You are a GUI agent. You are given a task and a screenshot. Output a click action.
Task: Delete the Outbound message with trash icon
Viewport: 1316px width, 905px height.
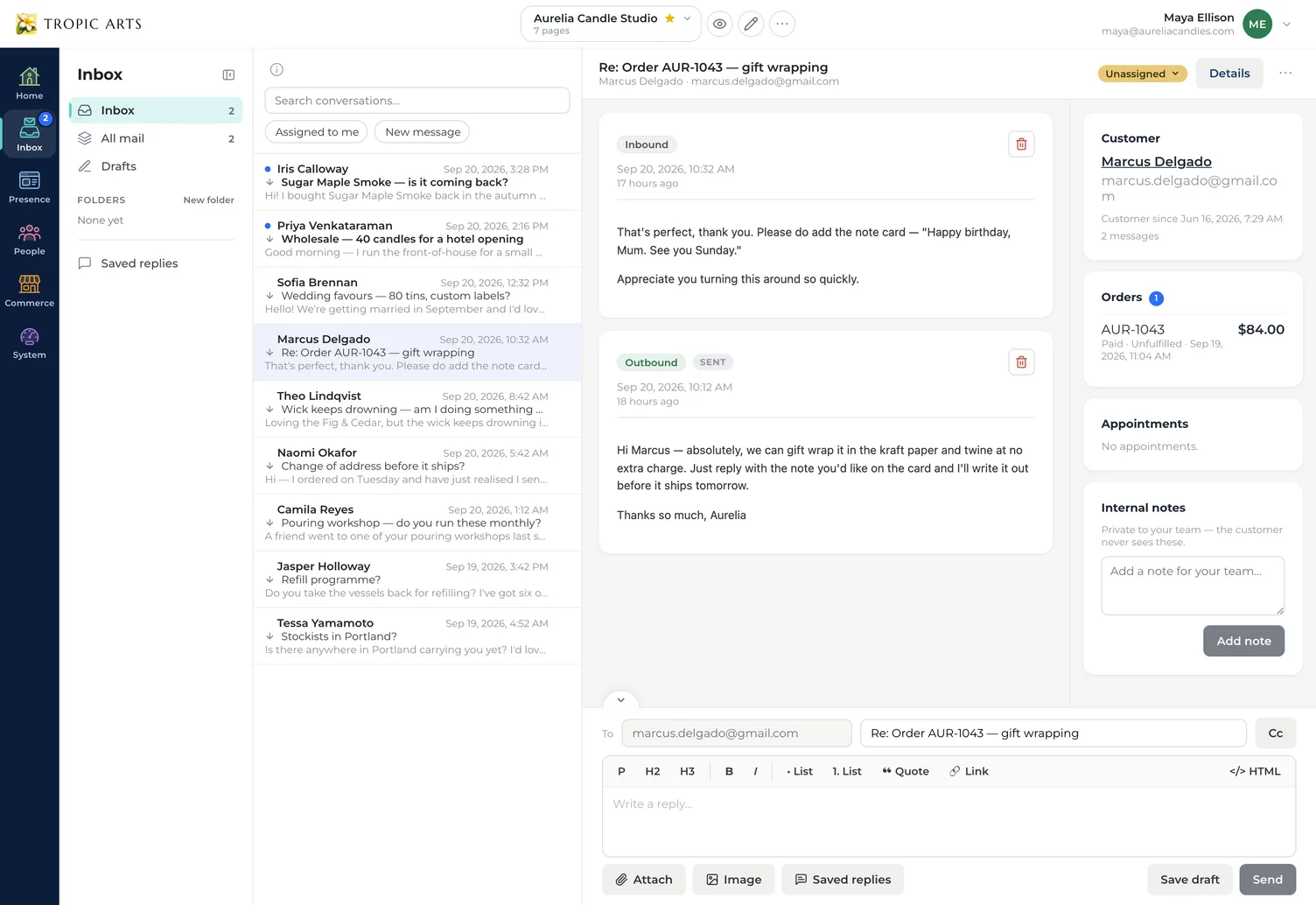pos(1021,362)
